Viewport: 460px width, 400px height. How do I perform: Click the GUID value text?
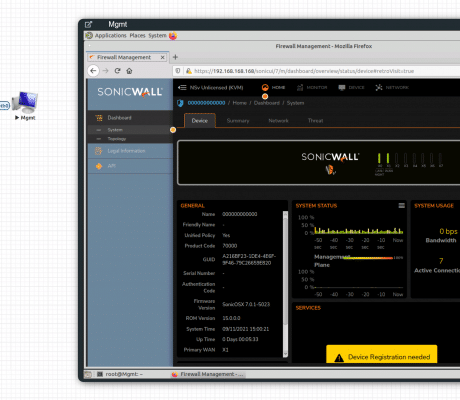tap(249, 260)
